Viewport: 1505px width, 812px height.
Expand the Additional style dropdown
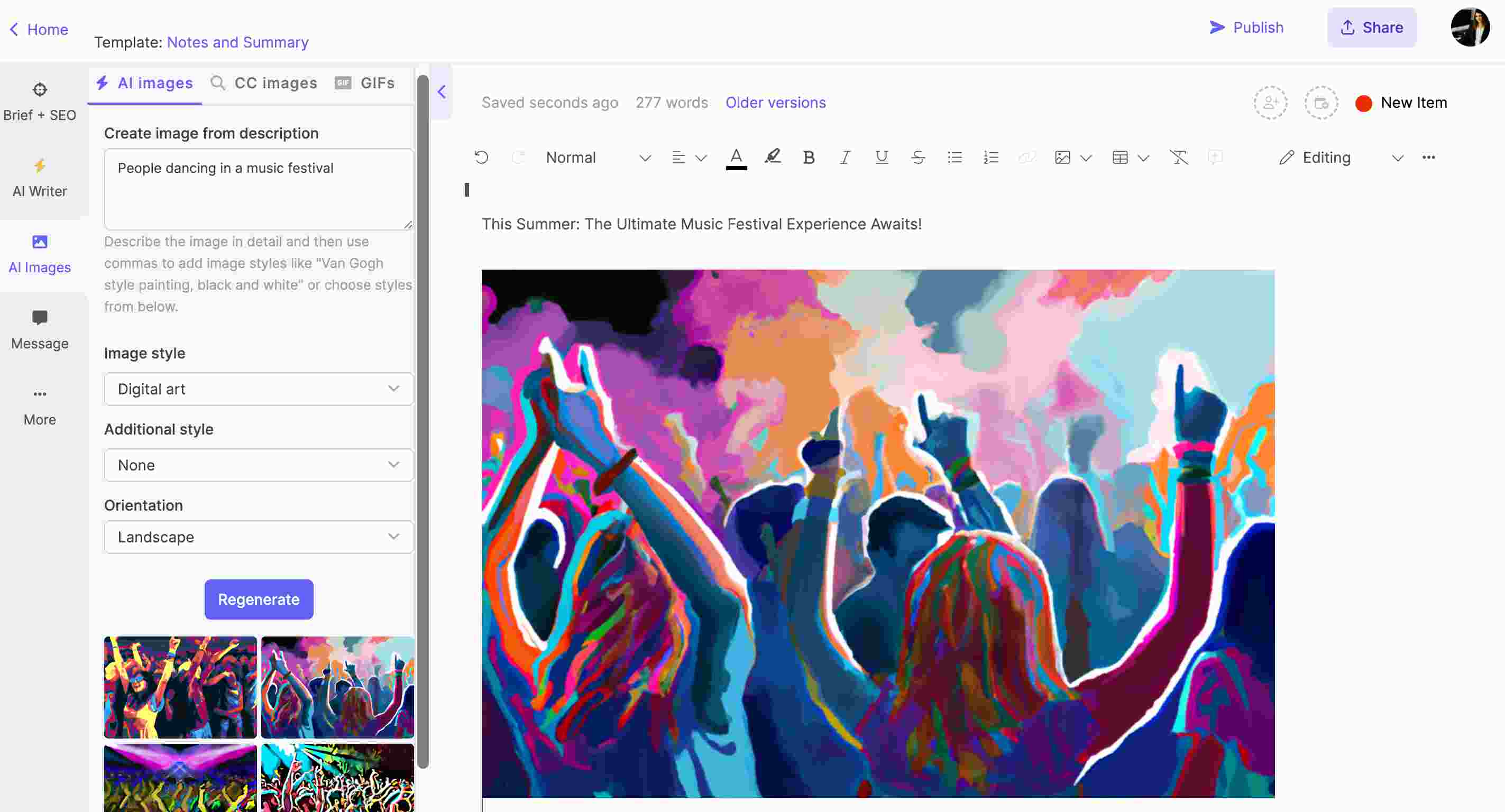tap(258, 465)
